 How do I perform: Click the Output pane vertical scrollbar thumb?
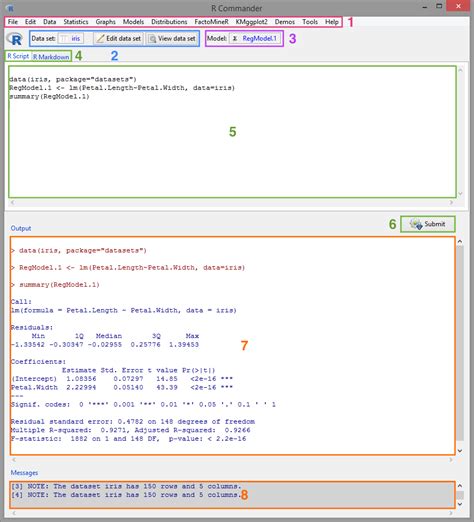[x=460, y=343]
